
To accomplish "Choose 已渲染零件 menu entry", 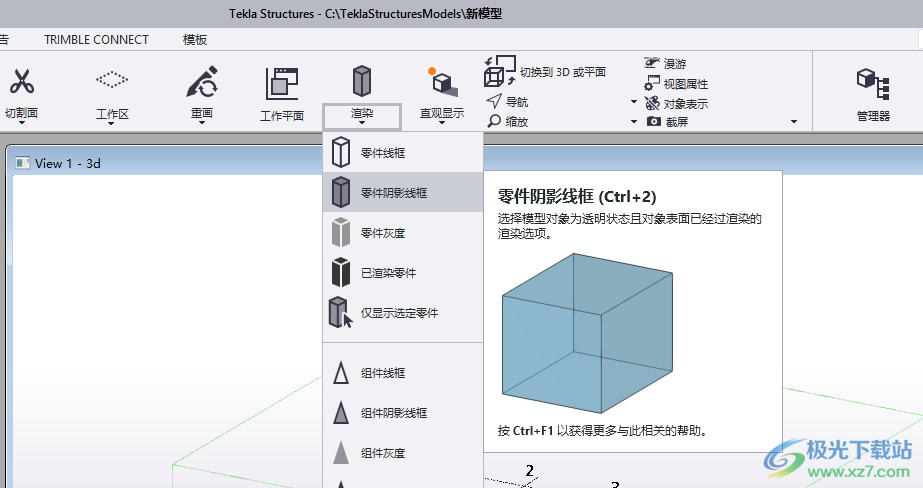I will coord(403,273).
